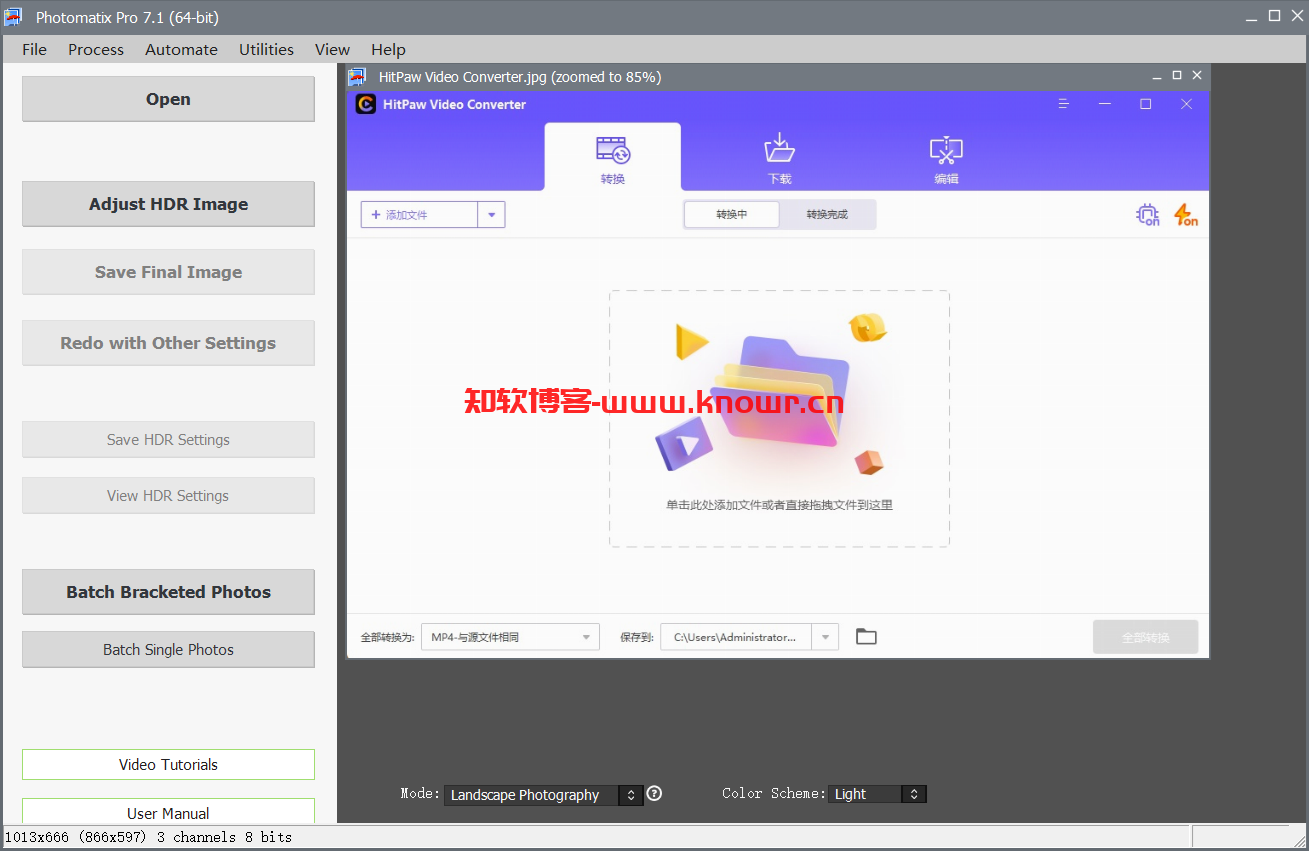Click Batch Single Photos button
The image size is (1309, 851).
pos(168,650)
